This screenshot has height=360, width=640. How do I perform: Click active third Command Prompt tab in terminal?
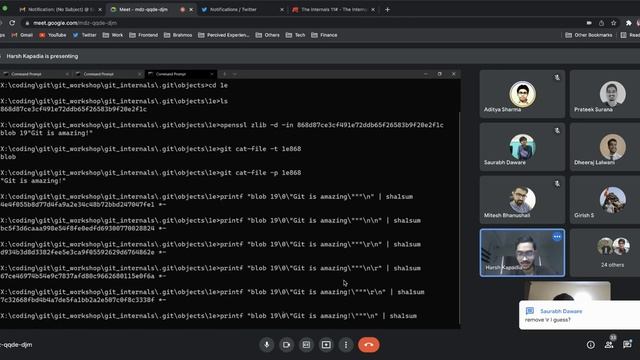coord(180,74)
